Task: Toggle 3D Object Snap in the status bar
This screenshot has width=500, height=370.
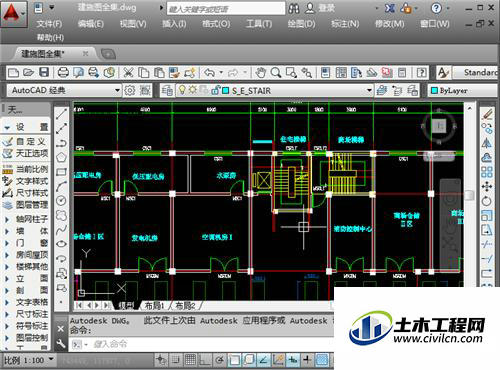Action: (249, 360)
